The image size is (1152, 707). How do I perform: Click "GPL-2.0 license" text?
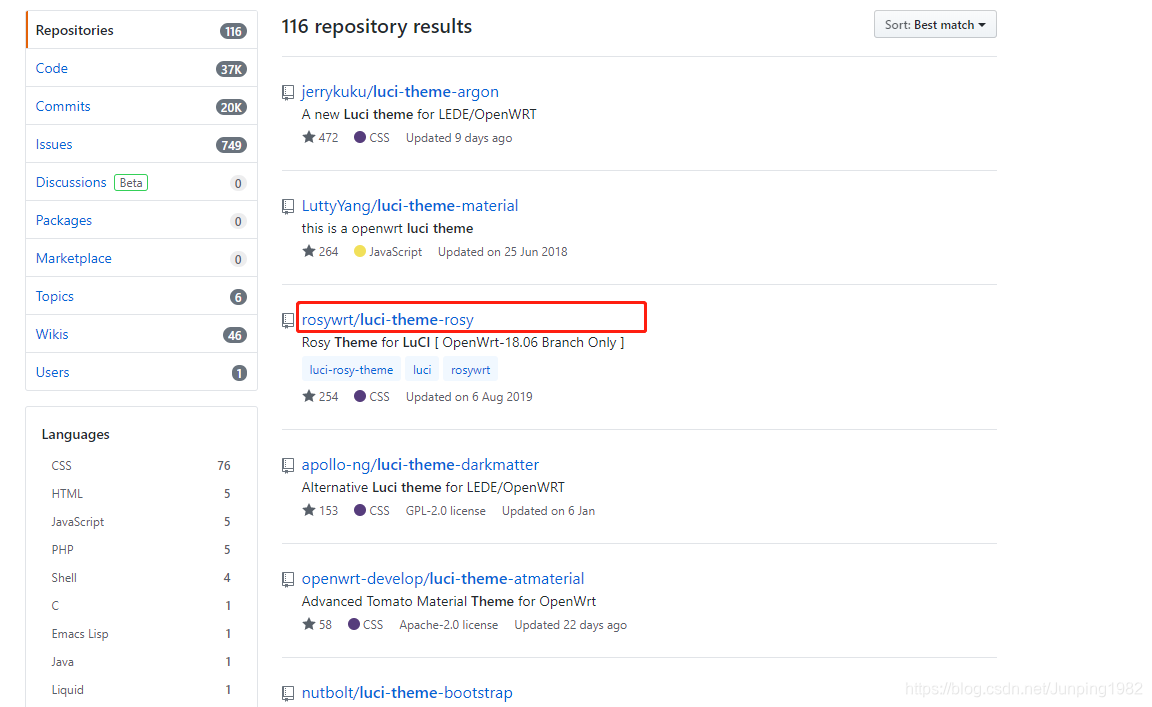[x=445, y=510]
